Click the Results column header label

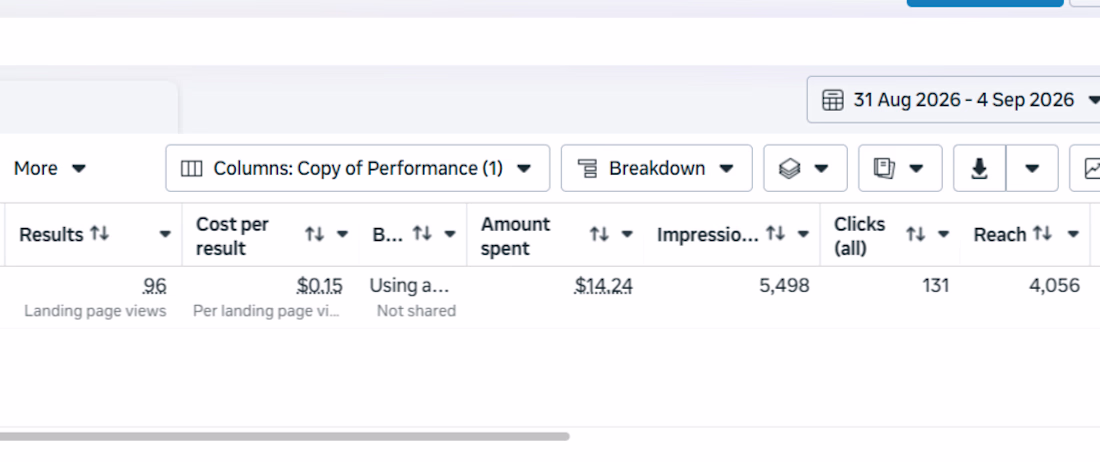pos(51,235)
